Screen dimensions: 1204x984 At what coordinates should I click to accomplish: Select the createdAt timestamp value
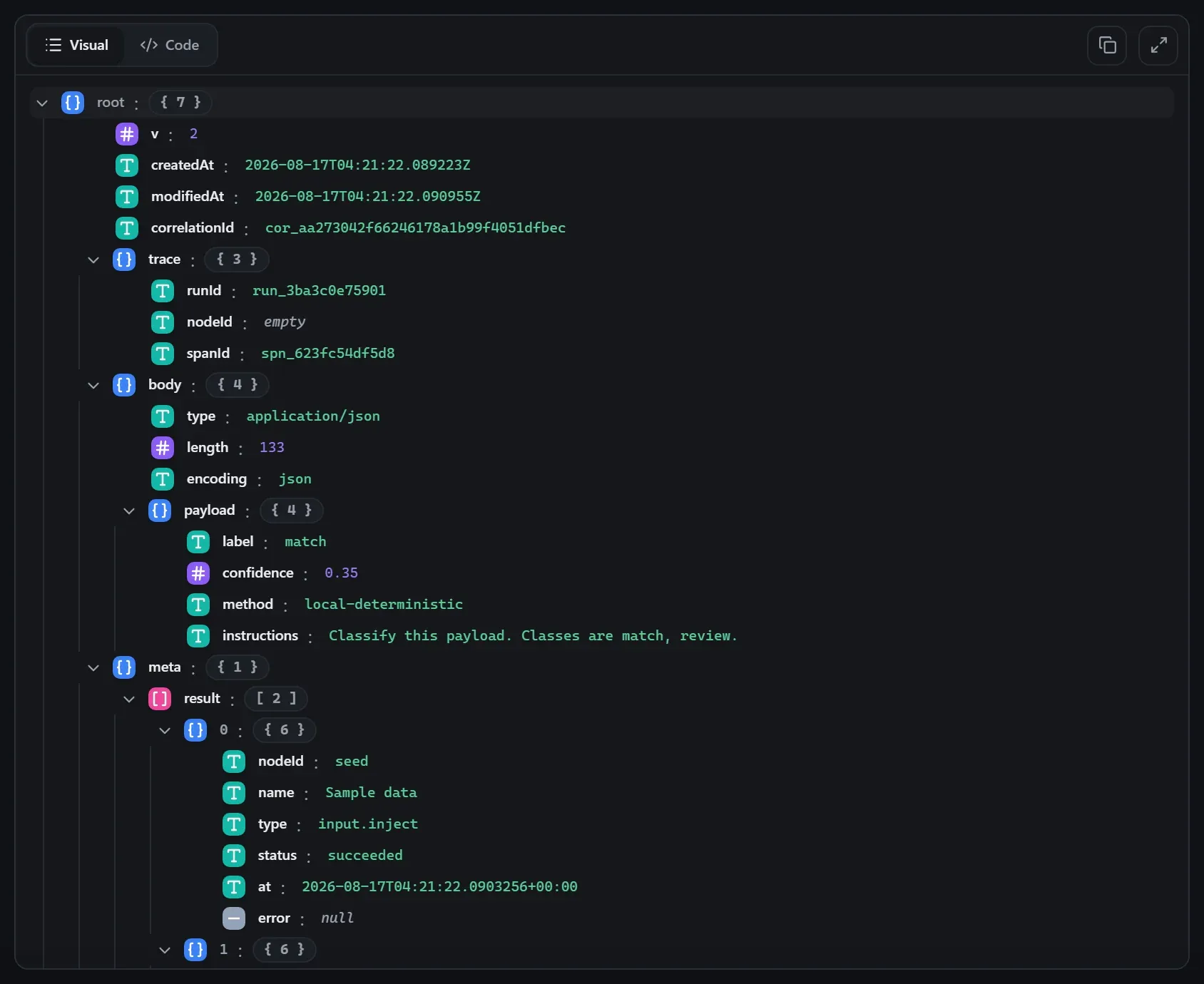[357, 165]
